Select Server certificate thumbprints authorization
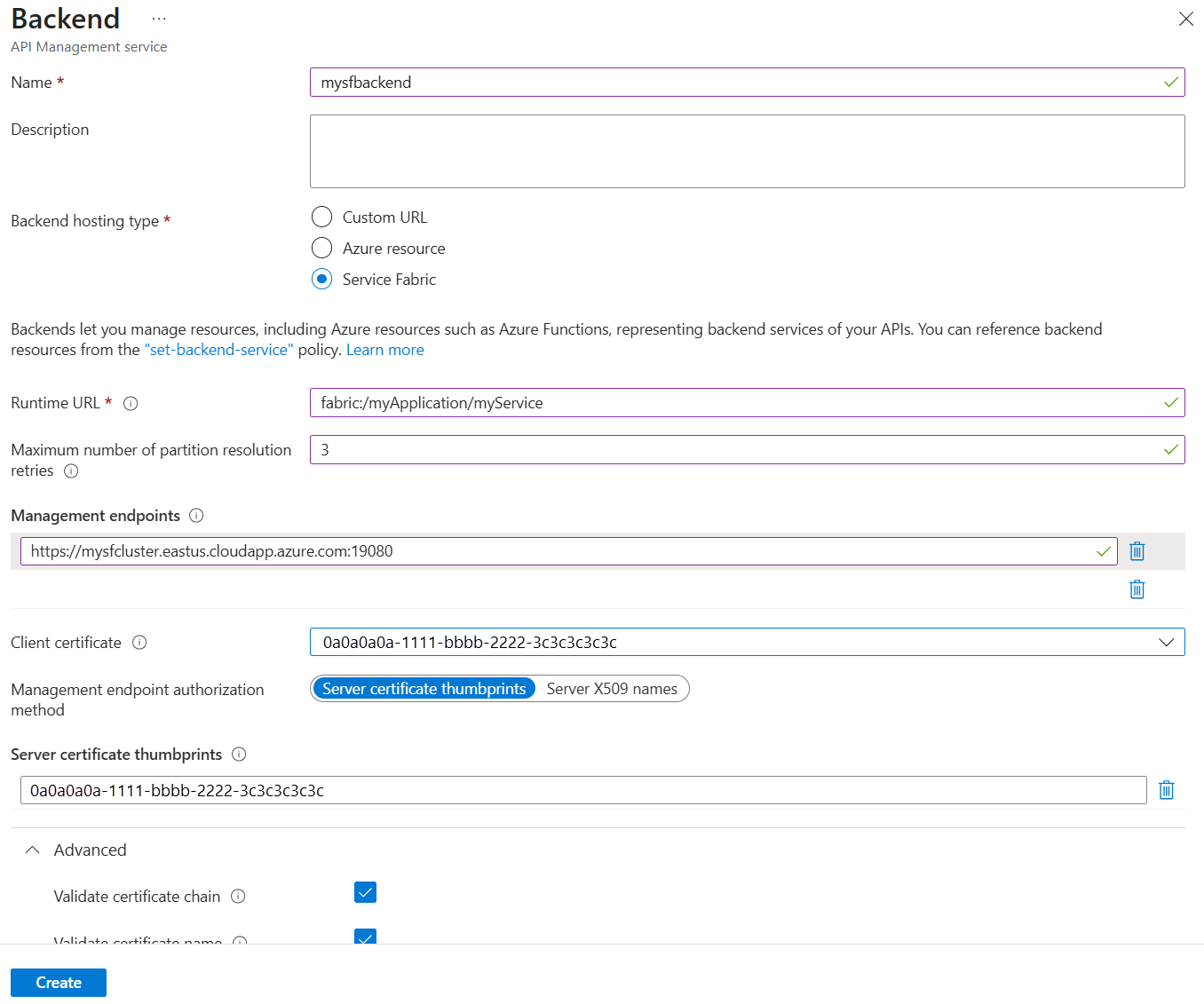This screenshot has height=1004, width=1204. coord(424,688)
